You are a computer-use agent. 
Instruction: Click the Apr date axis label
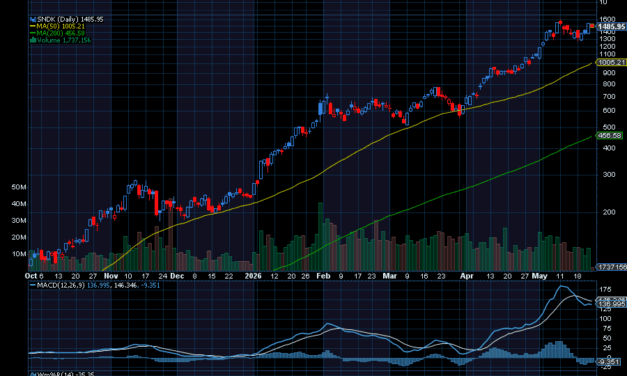point(467,276)
